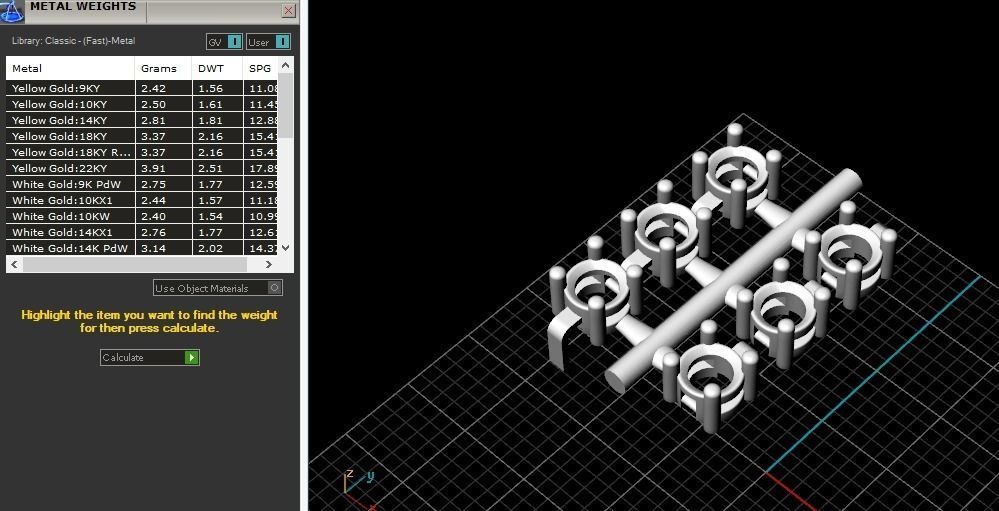
Task: Click horizontal scroll right arrow
Action: (x=269, y=264)
